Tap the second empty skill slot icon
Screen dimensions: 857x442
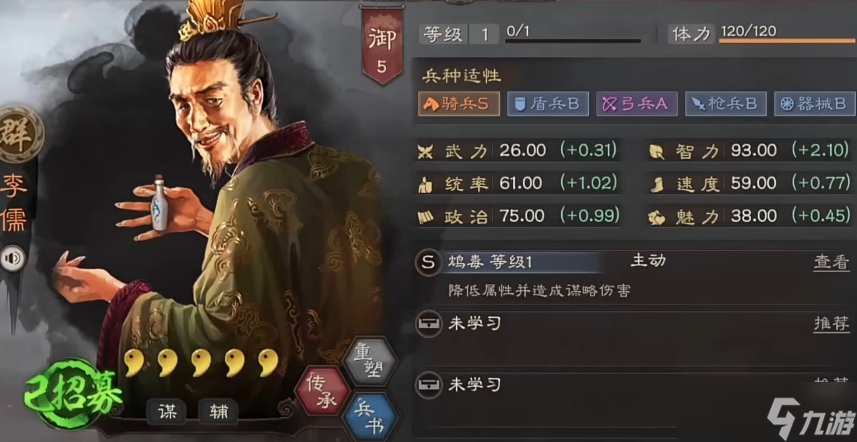(428, 385)
